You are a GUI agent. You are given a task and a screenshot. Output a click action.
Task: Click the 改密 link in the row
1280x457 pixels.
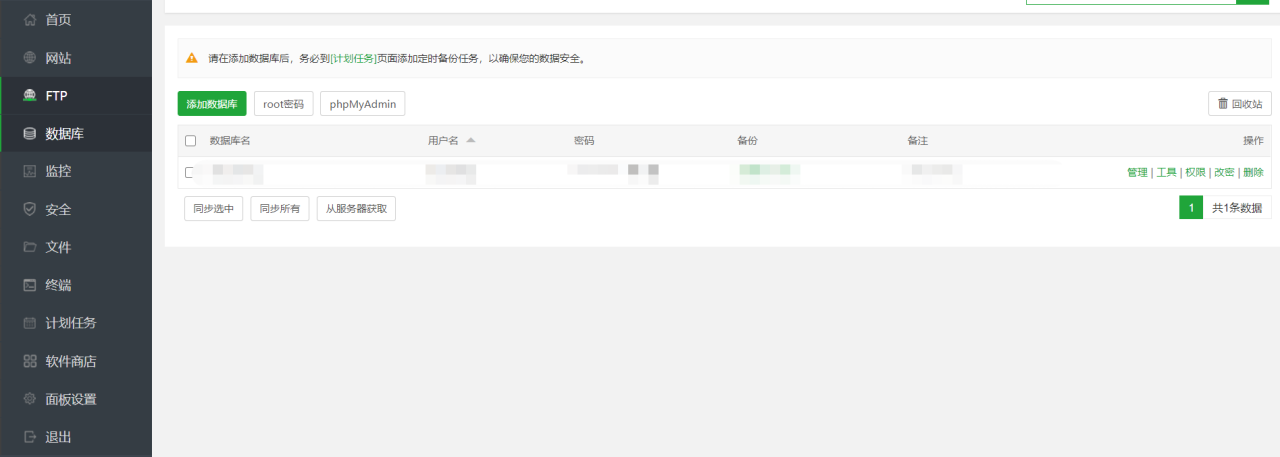pyautogui.click(x=1224, y=172)
